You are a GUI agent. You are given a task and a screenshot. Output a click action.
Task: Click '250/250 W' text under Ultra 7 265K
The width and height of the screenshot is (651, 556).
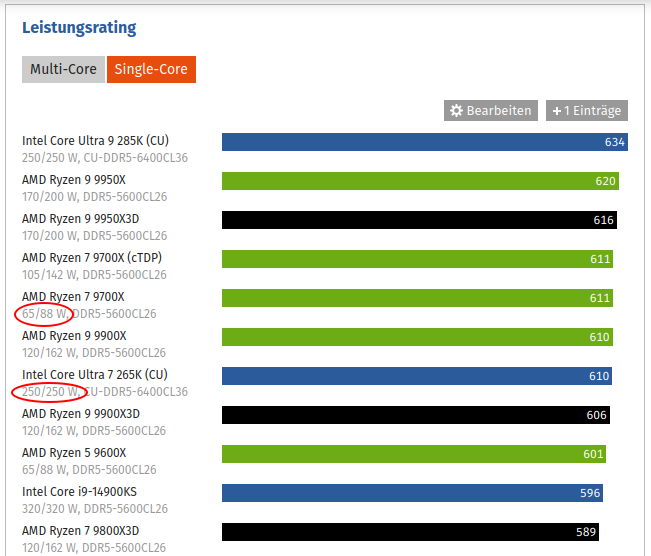click(49, 392)
